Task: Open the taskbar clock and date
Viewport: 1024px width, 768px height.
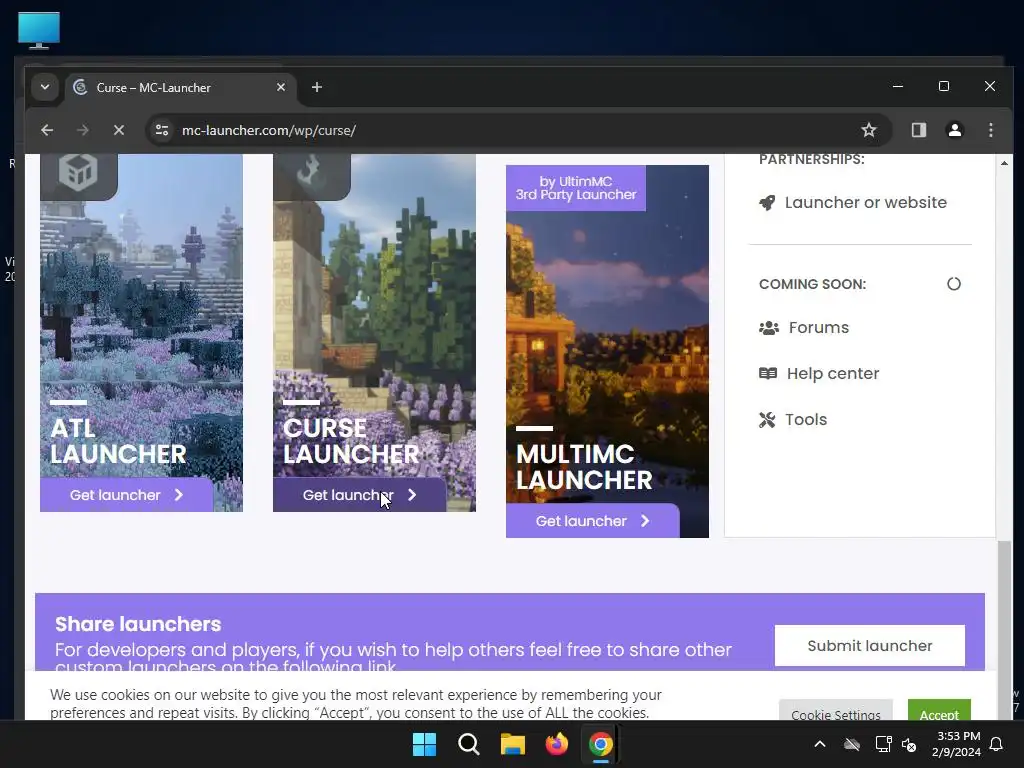Action: pos(957,744)
